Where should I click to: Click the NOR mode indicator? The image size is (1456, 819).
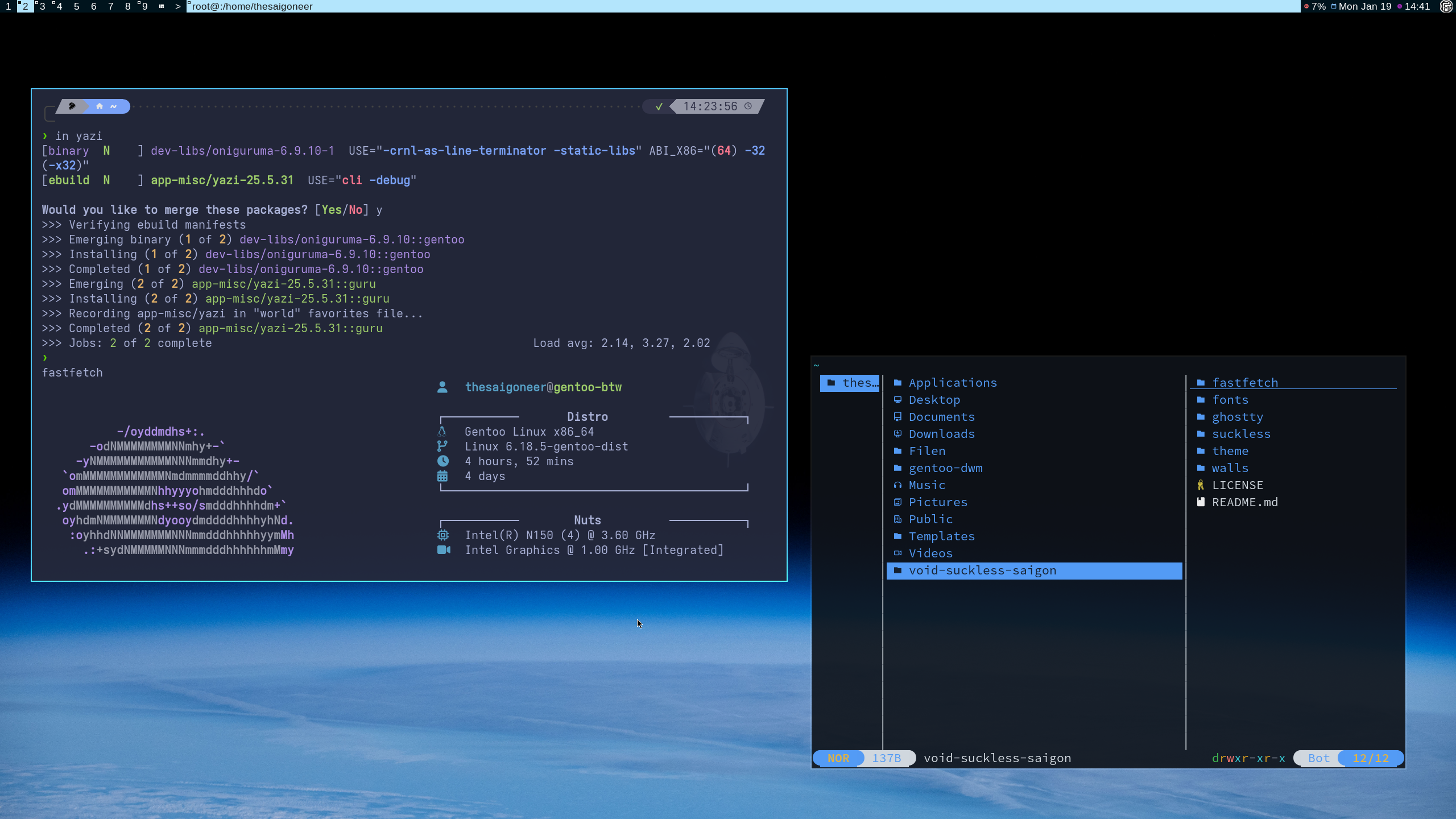pyautogui.click(x=838, y=758)
